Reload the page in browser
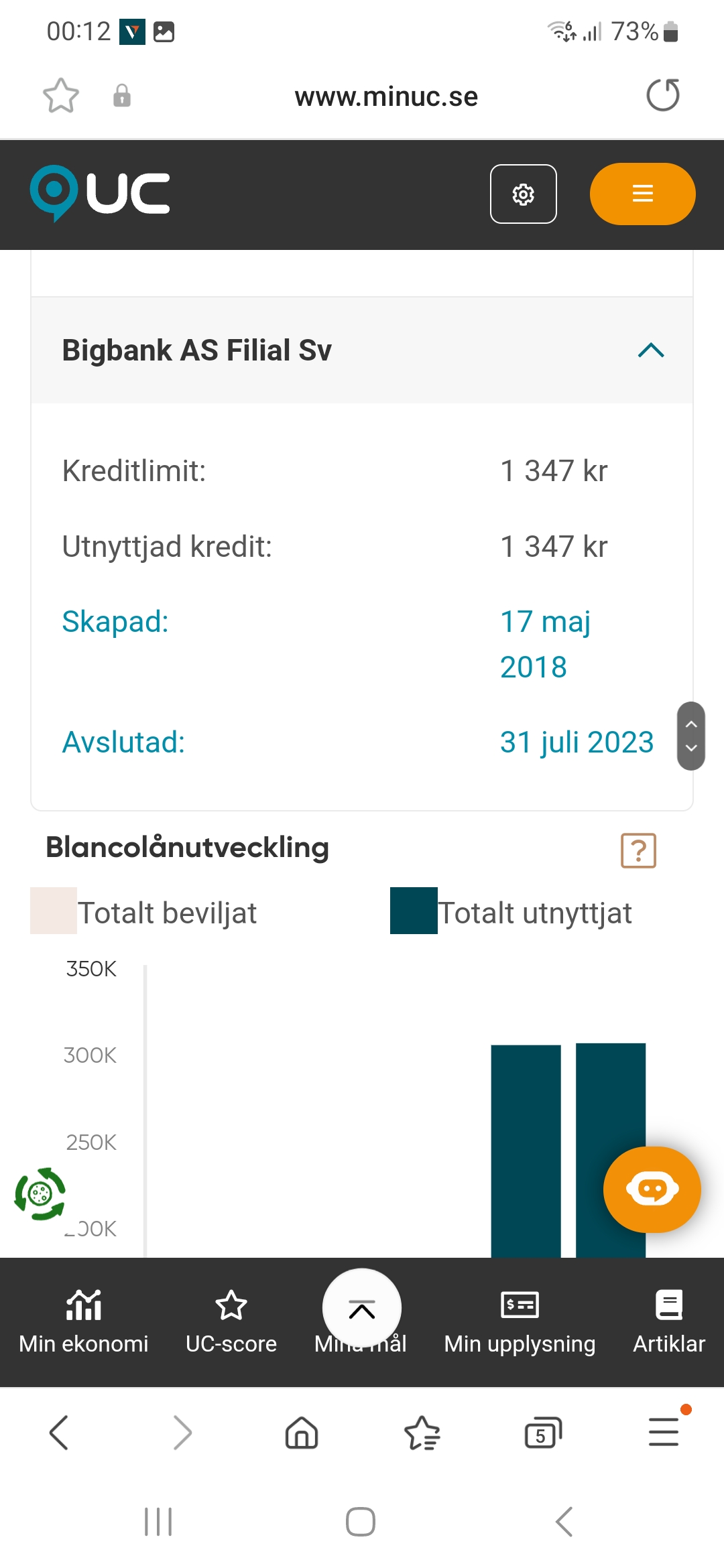Image resolution: width=724 pixels, height=1568 pixels. click(x=662, y=95)
